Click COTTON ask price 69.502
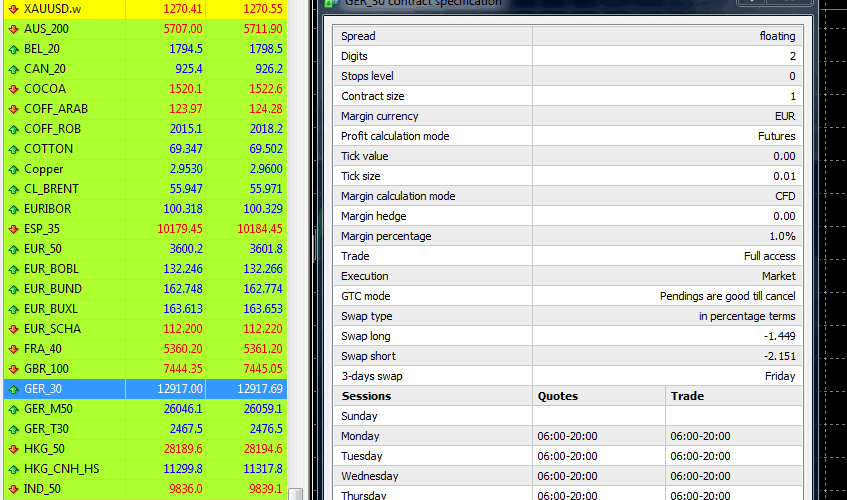 266,149
